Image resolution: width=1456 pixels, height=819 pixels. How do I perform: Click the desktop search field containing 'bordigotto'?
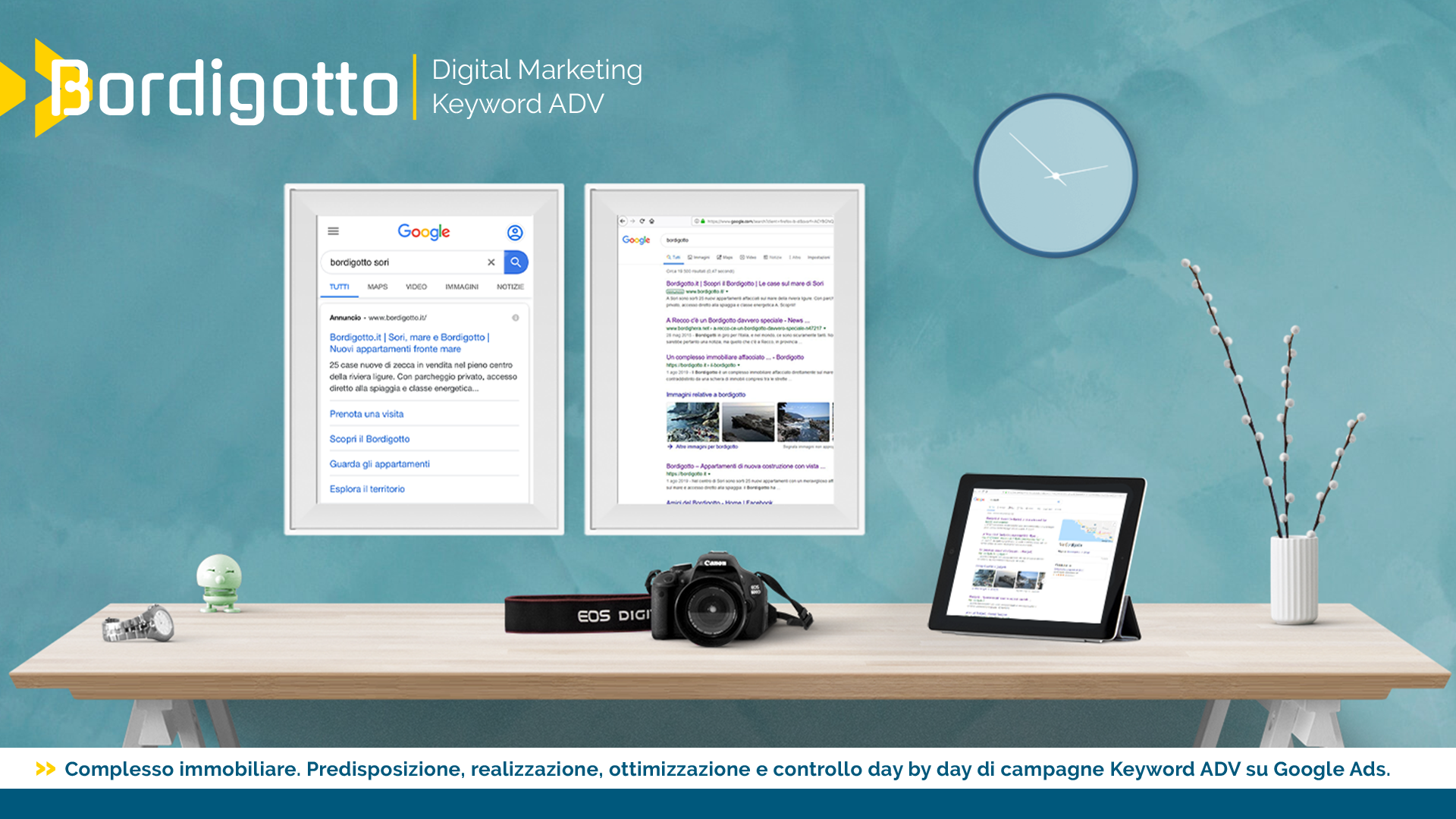point(747,240)
